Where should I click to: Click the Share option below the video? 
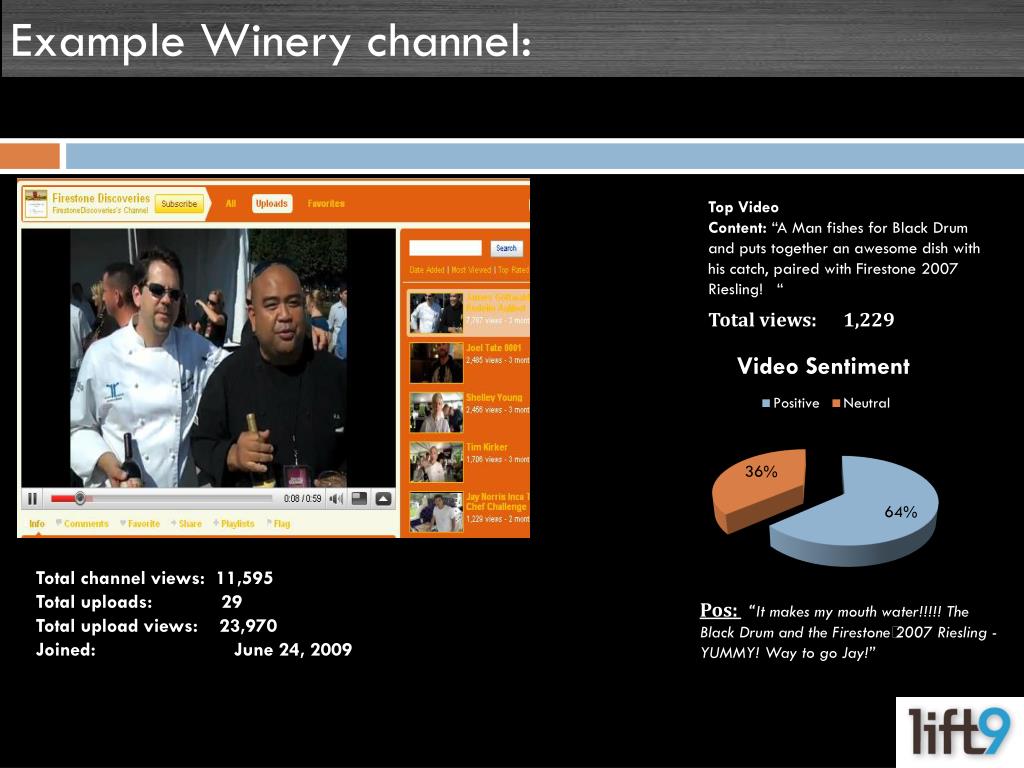(x=187, y=524)
